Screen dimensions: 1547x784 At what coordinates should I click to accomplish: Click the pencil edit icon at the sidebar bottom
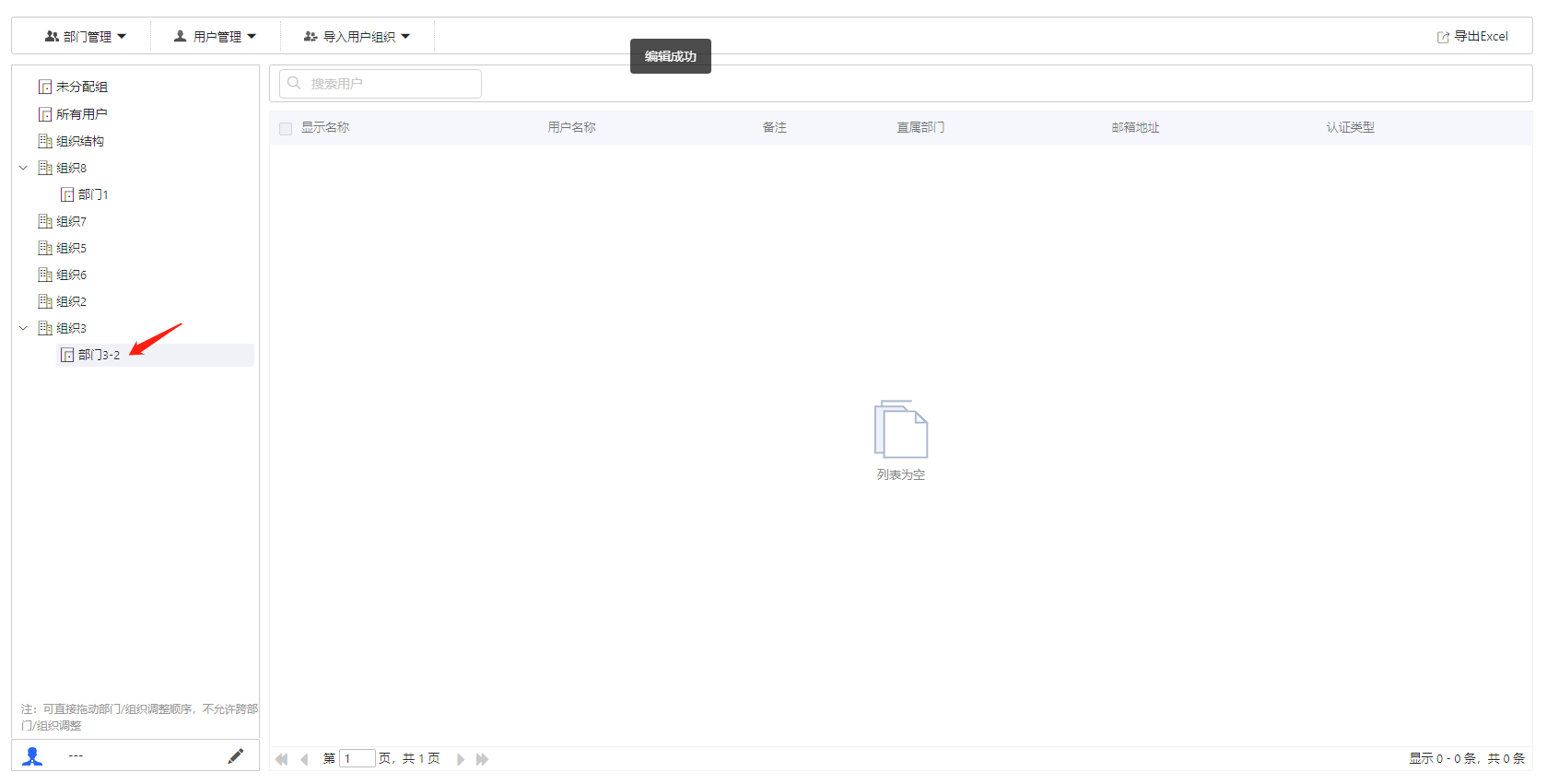point(236,755)
